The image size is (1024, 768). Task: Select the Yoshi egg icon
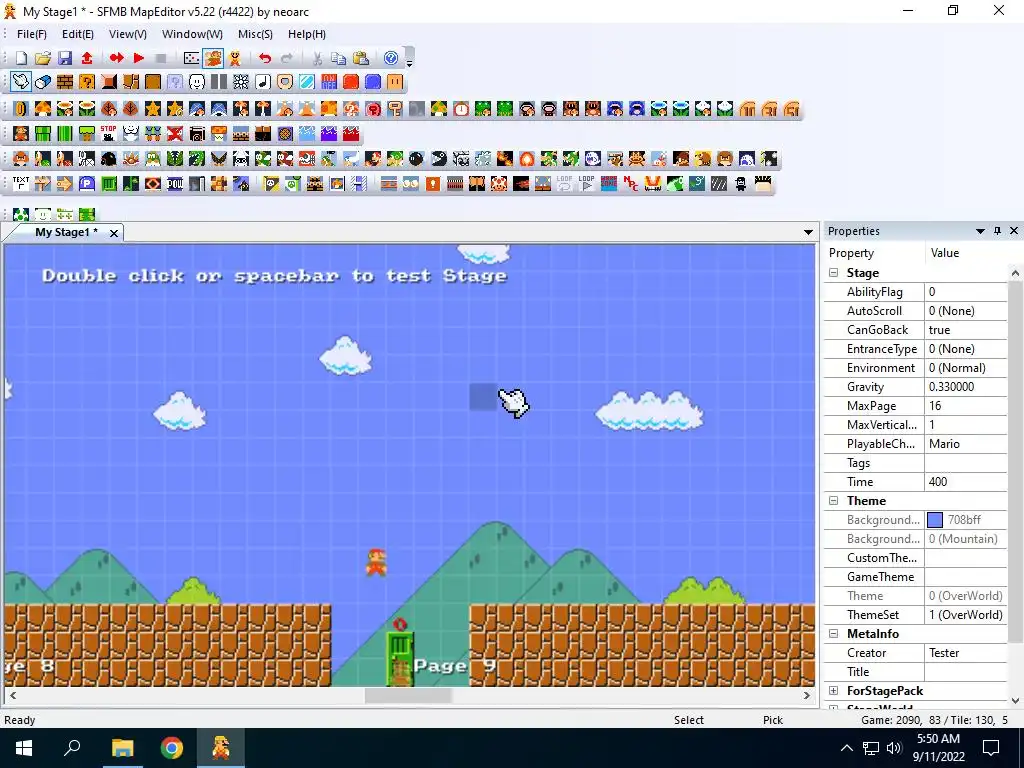pos(21,214)
